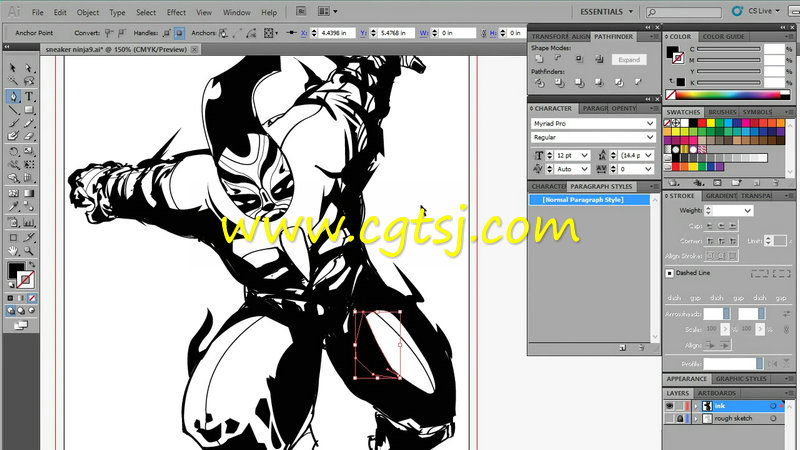Select the Pen tool

pyautogui.click(x=13, y=96)
